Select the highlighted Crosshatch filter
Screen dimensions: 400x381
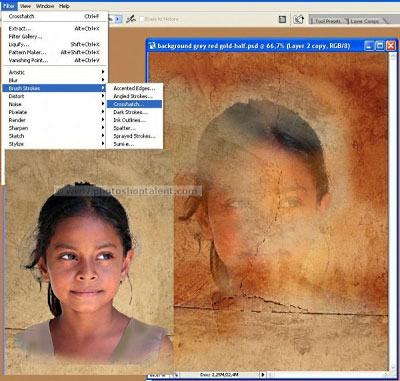pos(134,104)
